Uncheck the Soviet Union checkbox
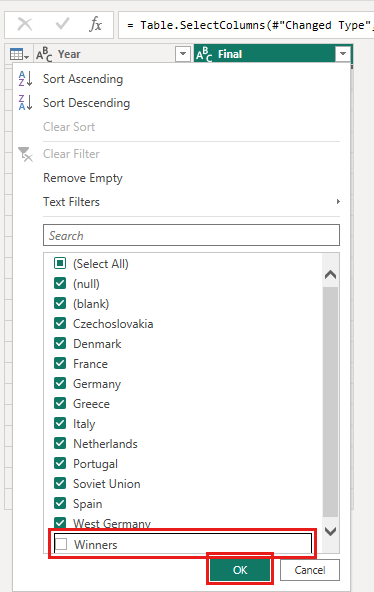374x592 pixels. (x=60, y=483)
